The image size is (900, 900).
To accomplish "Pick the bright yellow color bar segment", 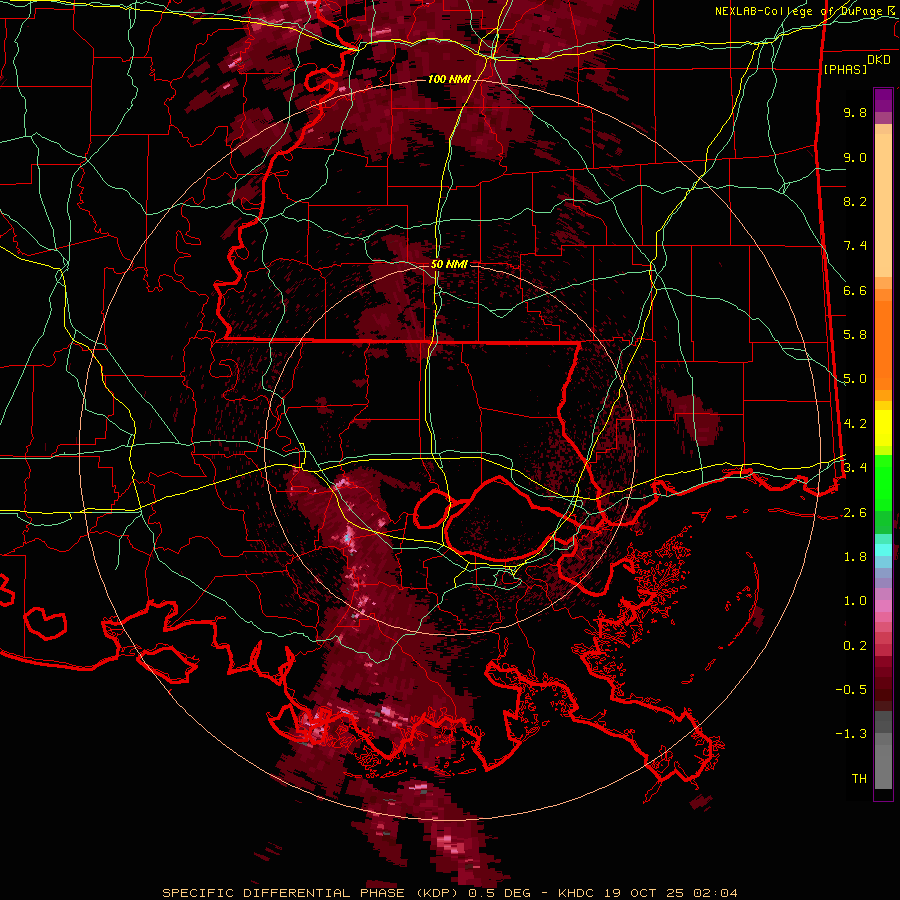I will coord(883,428).
